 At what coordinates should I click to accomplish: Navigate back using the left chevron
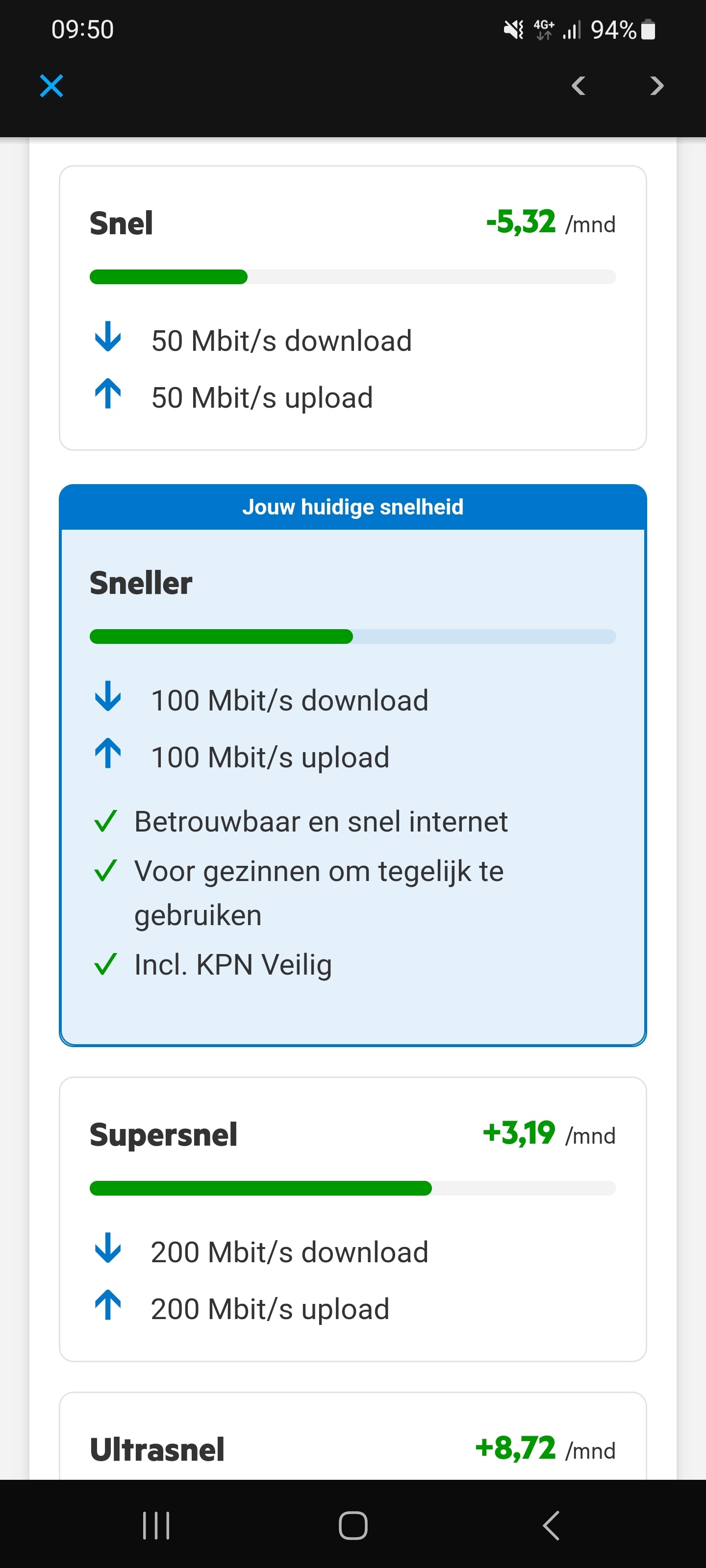578,86
